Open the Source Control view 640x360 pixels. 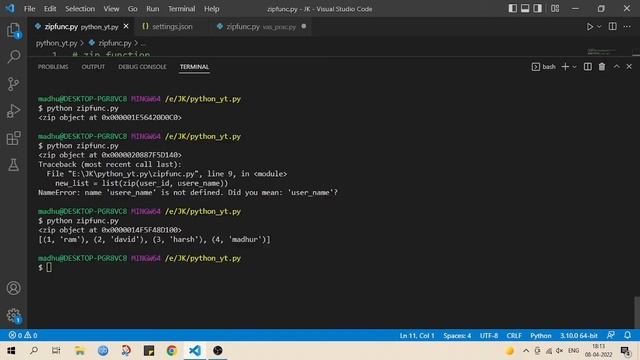click(13, 84)
